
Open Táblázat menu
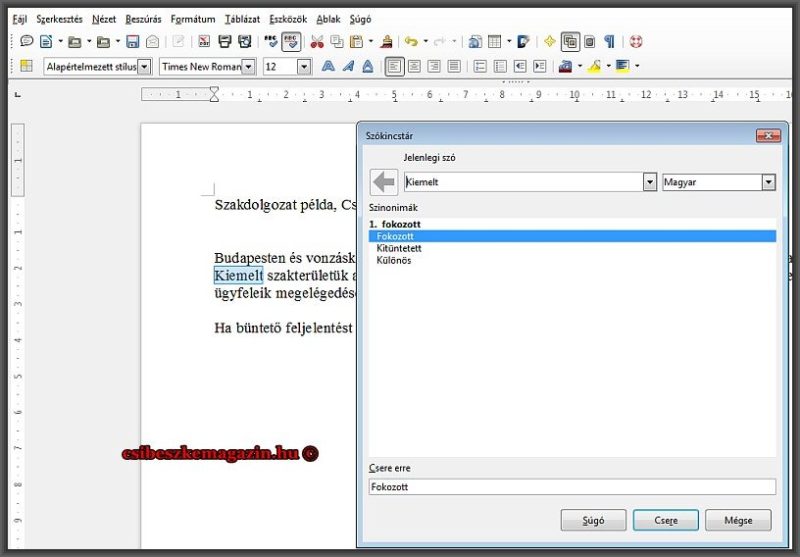pyautogui.click(x=242, y=19)
